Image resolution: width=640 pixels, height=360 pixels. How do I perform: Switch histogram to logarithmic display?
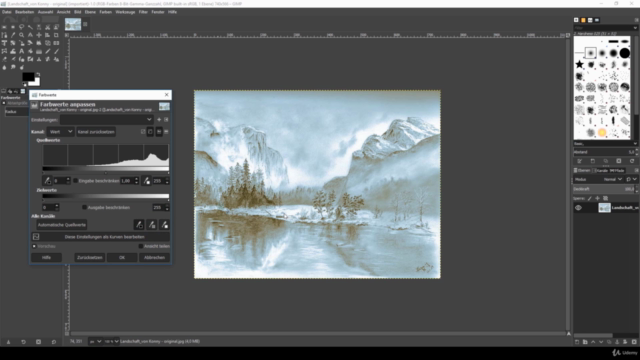pyautogui.click(x=166, y=131)
